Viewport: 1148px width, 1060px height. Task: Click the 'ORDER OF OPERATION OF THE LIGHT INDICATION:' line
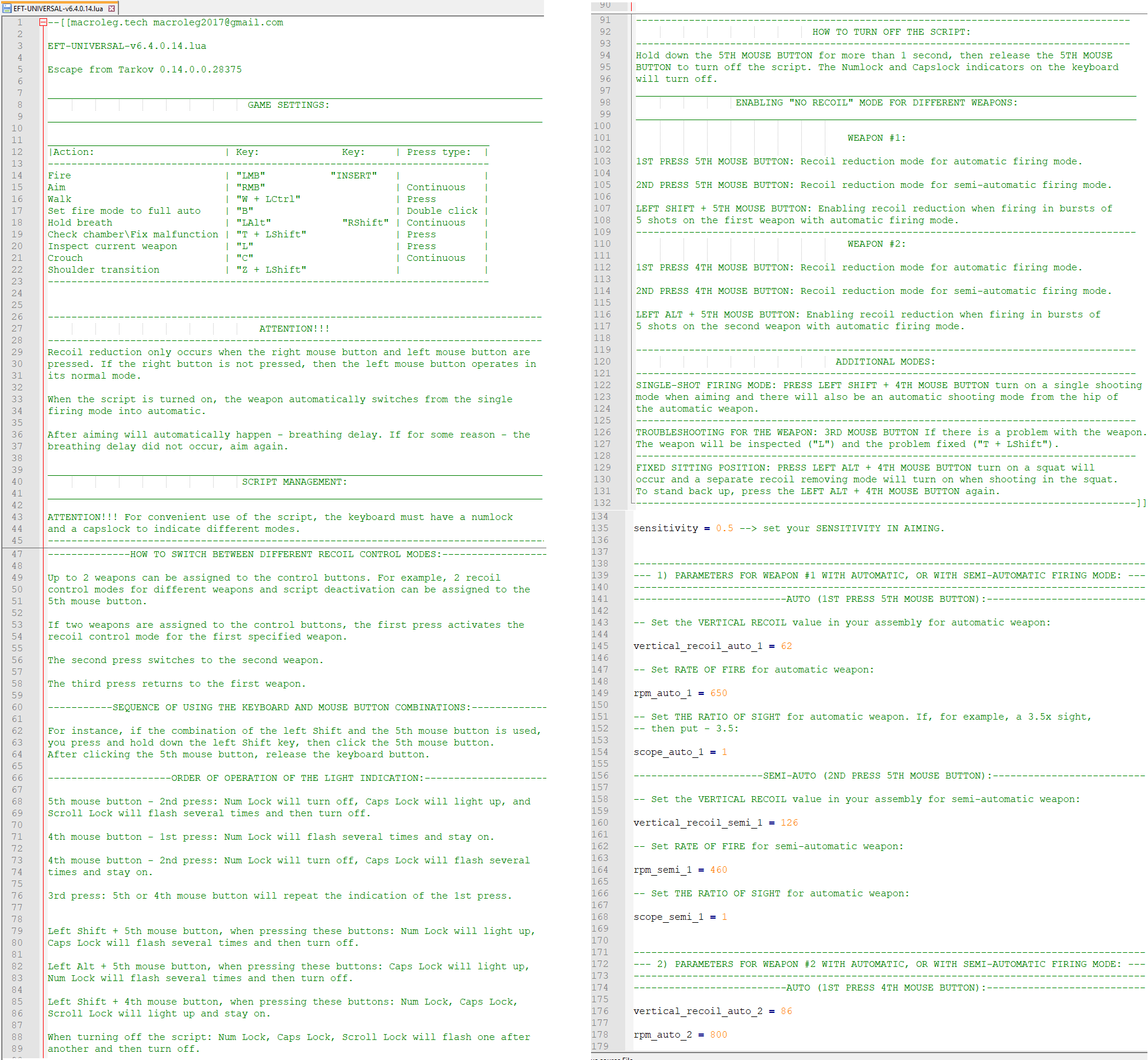pos(297,778)
